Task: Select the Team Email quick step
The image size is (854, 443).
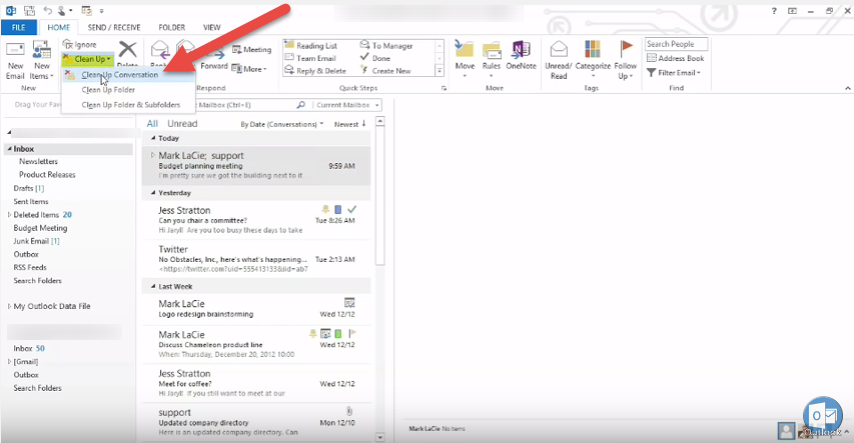Action: 310,58
